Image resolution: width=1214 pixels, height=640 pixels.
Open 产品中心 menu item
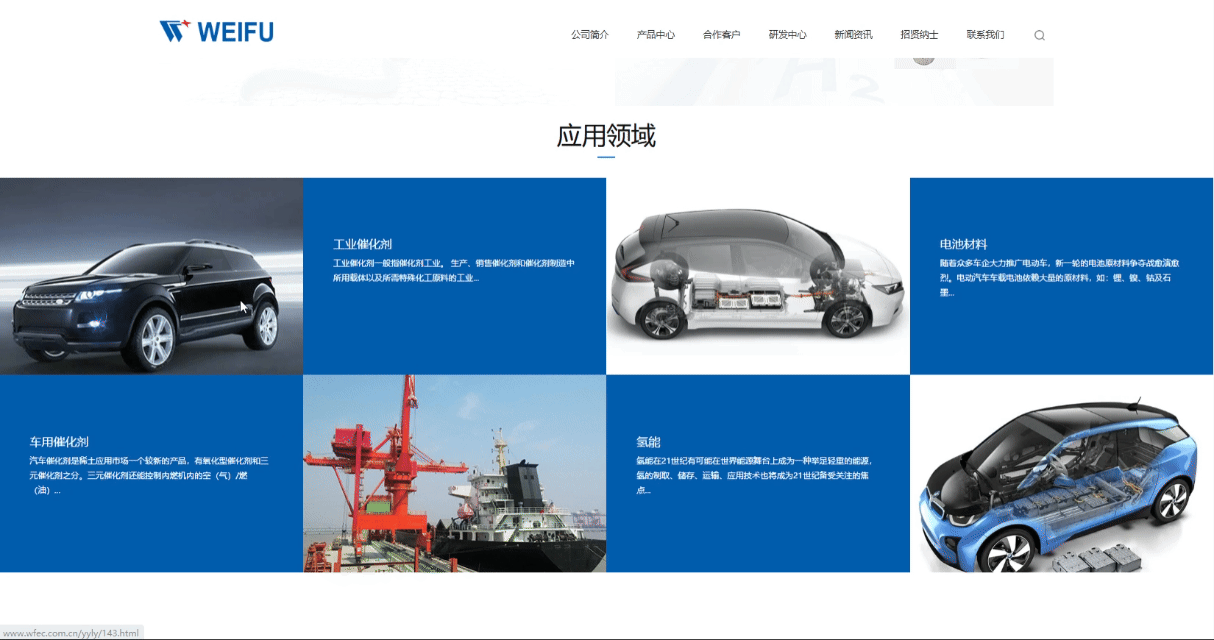click(656, 33)
